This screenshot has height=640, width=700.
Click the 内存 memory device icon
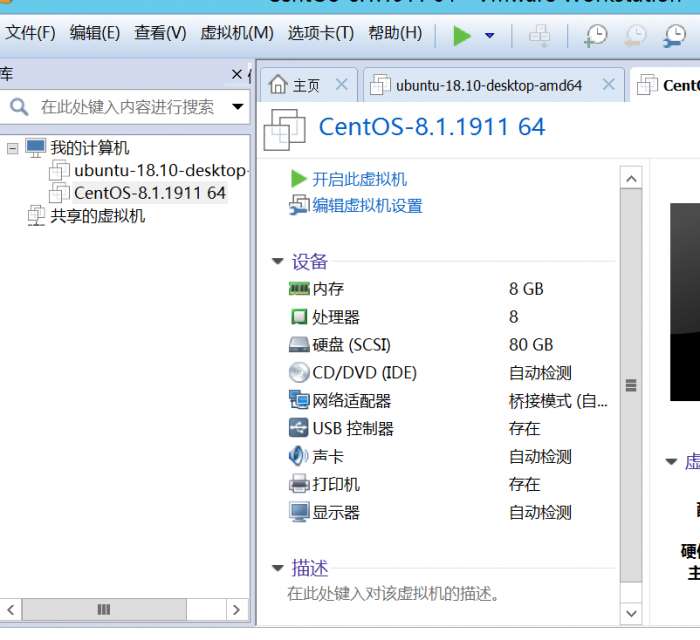(x=299, y=289)
